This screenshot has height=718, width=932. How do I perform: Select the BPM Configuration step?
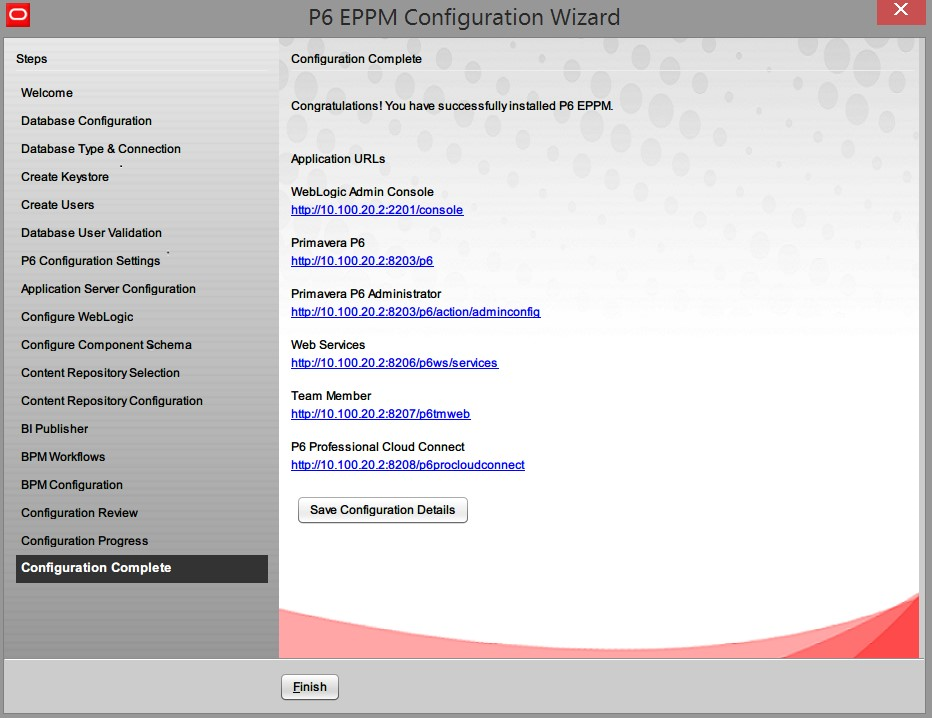tap(72, 484)
